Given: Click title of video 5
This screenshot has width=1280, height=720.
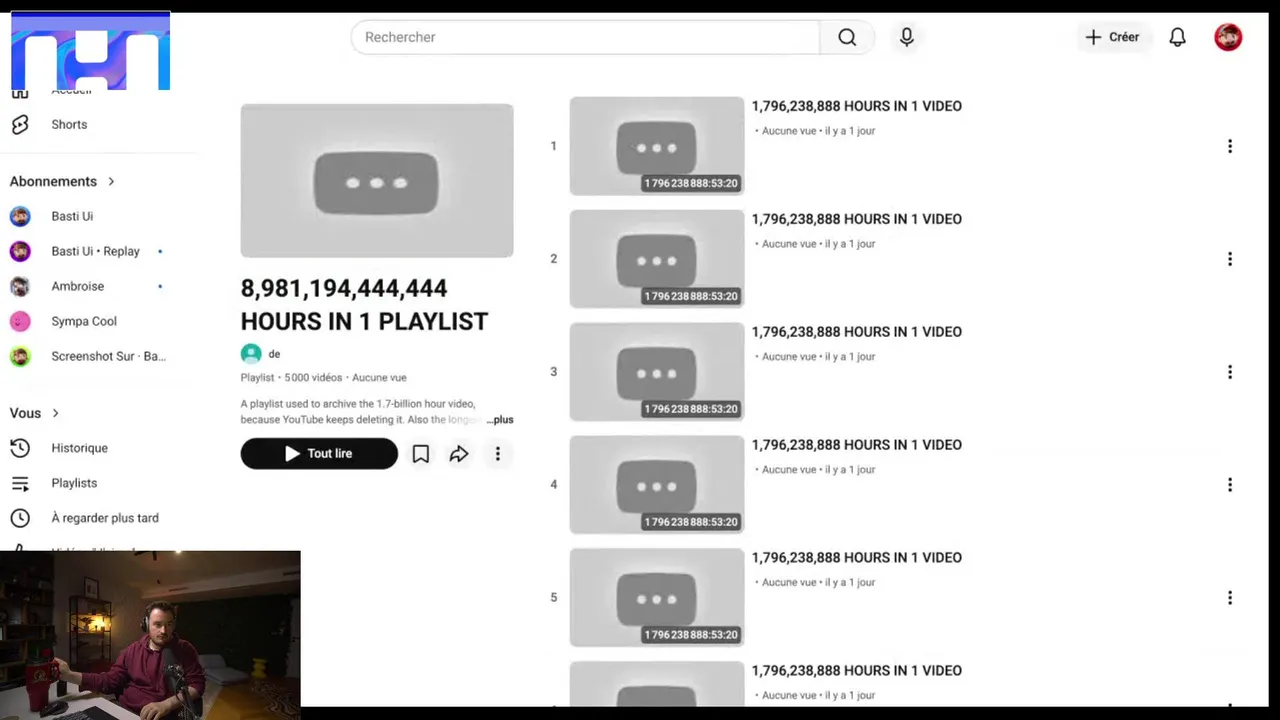Looking at the screenshot, I should (857, 558).
